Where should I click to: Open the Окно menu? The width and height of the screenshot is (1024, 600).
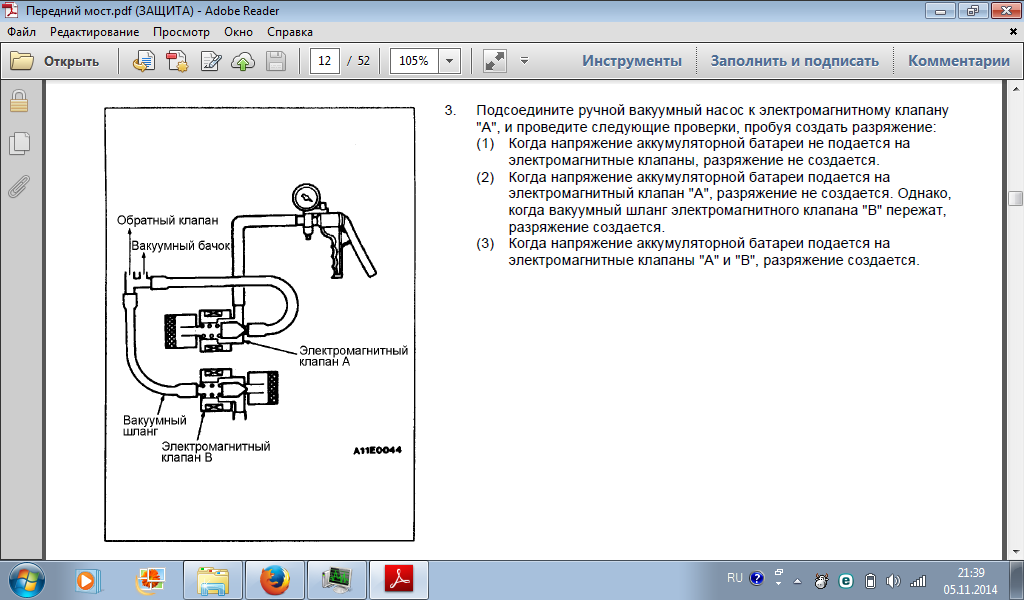(x=238, y=32)
